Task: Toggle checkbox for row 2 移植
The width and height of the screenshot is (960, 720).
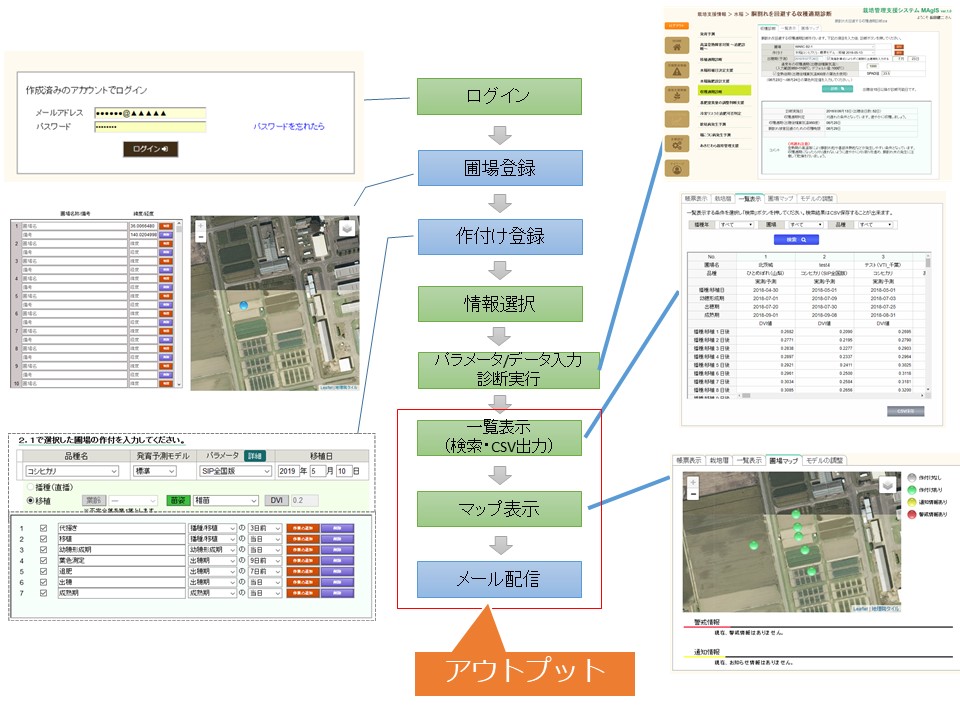Action: pos(43,539)
